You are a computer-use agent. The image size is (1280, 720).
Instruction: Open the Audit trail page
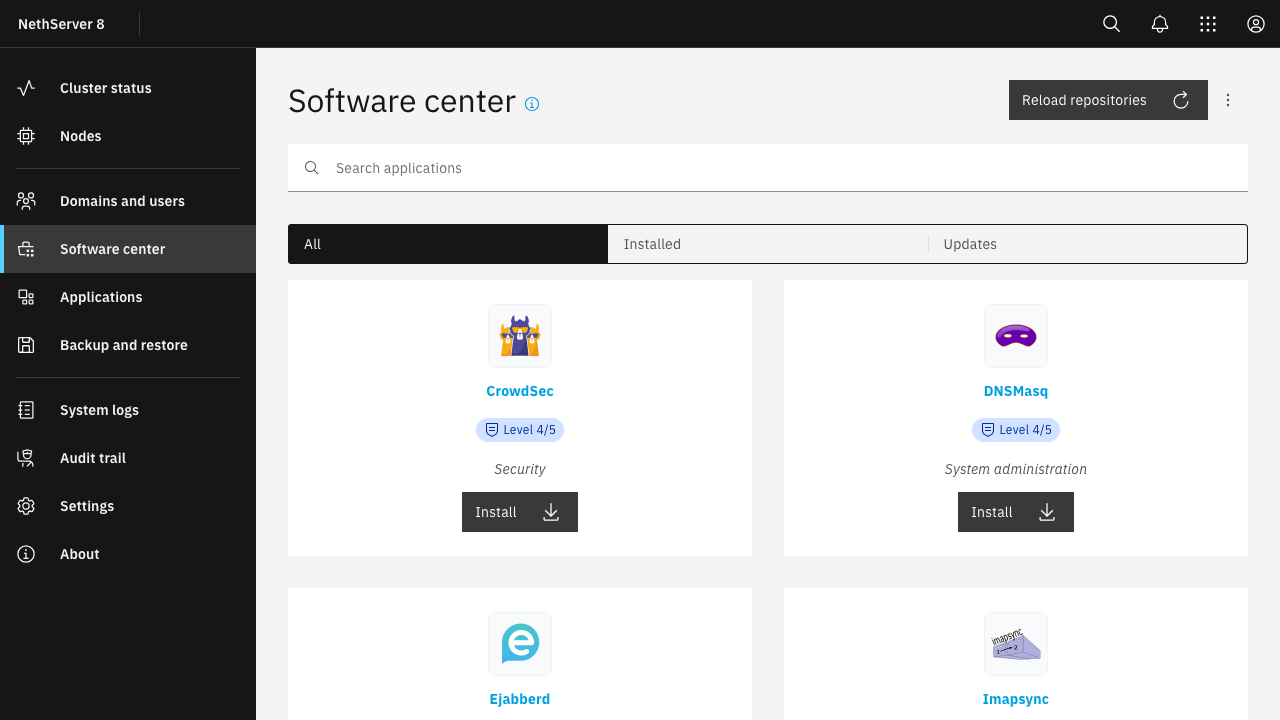(128, 458)
